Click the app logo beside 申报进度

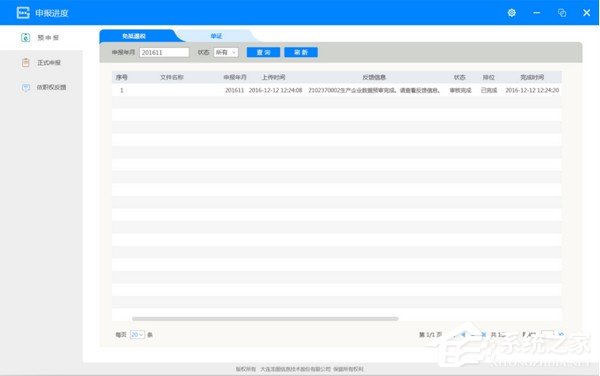click(x=23, y=13)
